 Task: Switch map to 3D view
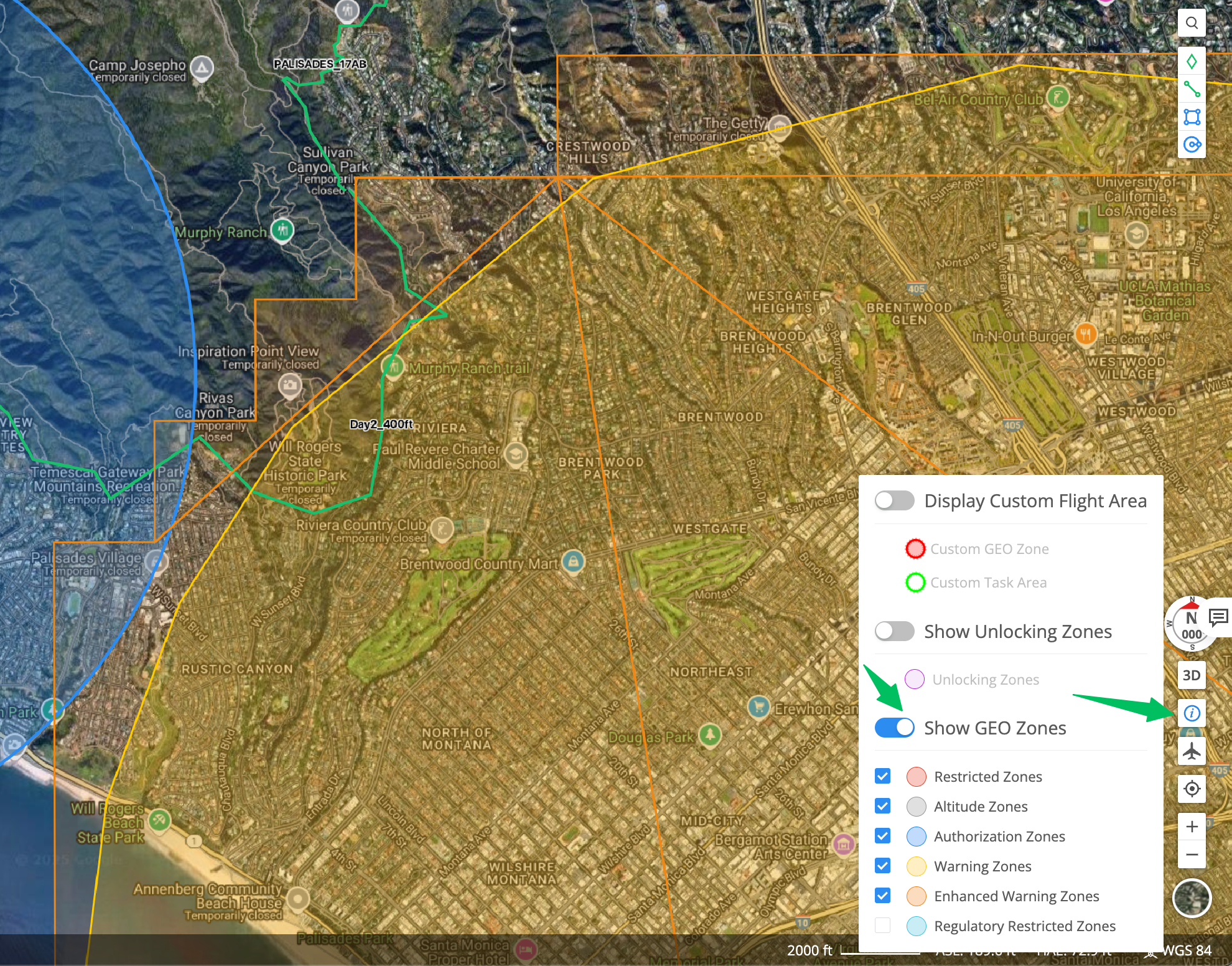(1192, 675)
